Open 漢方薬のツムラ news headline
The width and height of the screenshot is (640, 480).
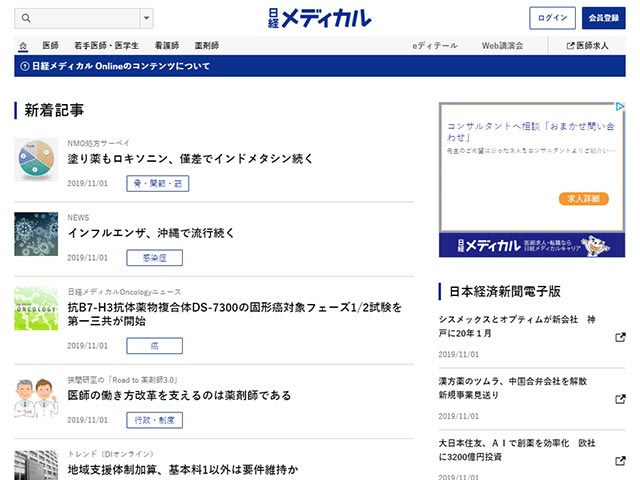click(x=513, y=388)
